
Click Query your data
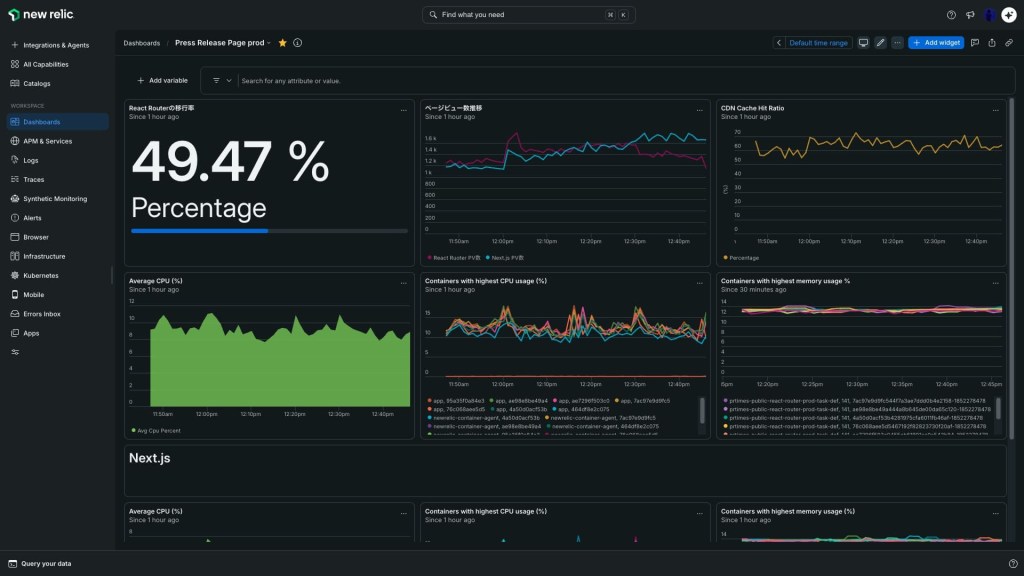pos(40,564)
